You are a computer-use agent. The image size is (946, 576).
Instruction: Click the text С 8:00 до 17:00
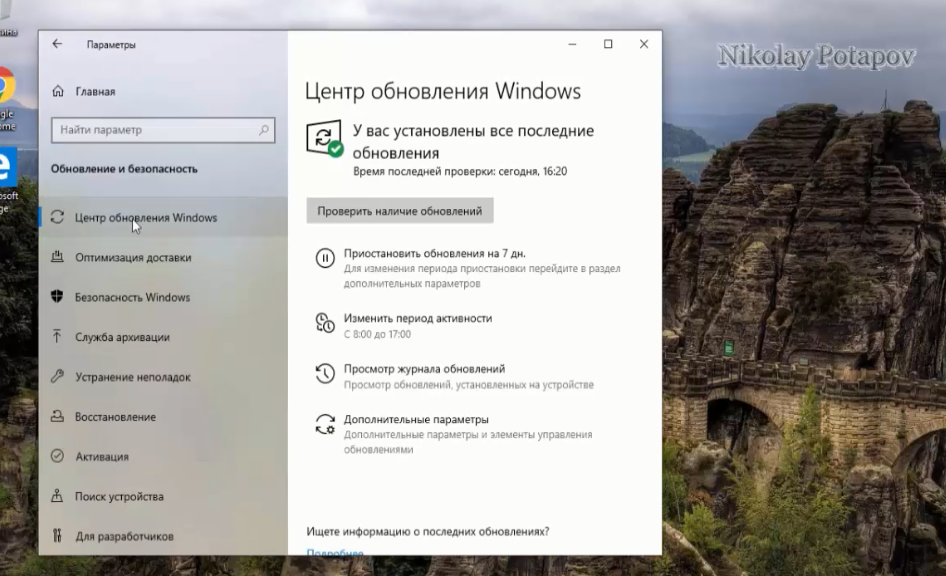(377, 334)
